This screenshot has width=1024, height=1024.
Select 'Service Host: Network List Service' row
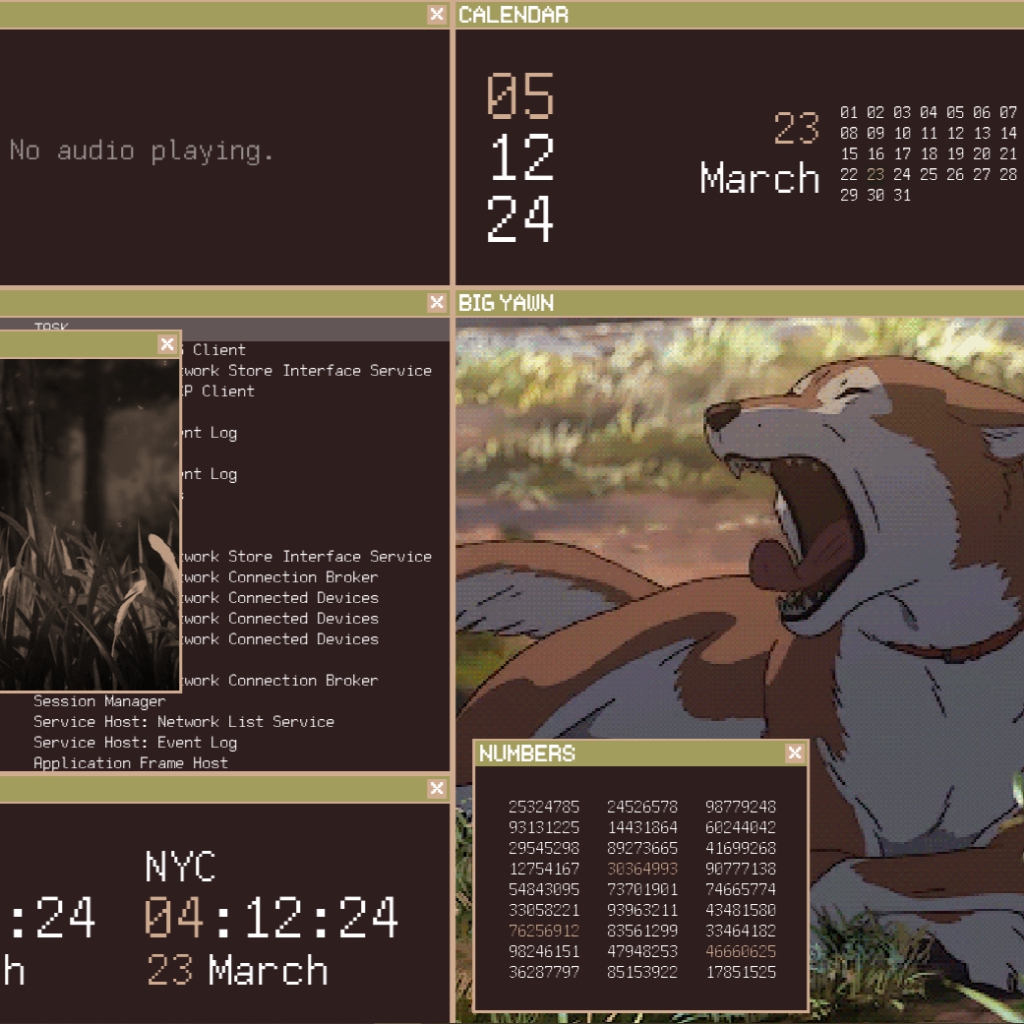click(x=184, y=722)
